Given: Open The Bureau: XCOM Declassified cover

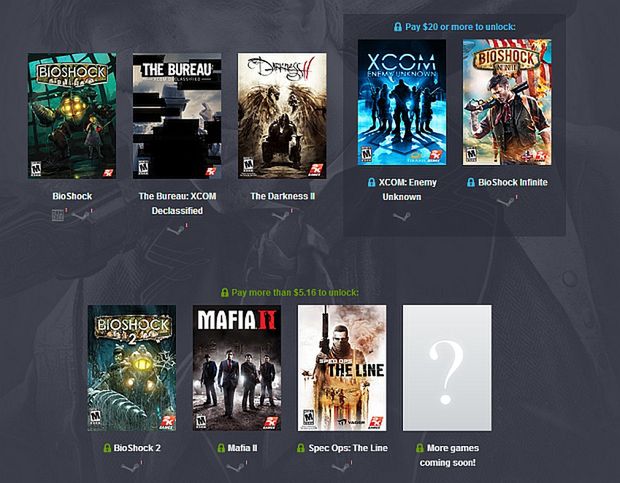Looking at the screenshot, I should point(177,116).
